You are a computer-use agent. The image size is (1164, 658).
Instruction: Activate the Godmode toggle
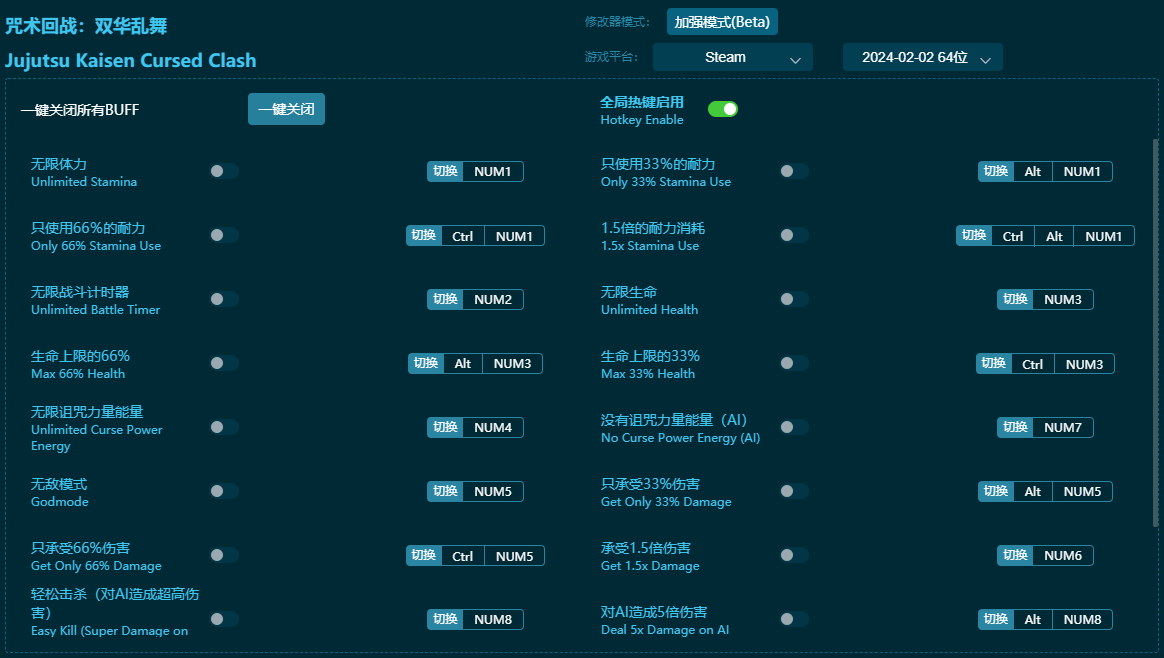point(223,490)
